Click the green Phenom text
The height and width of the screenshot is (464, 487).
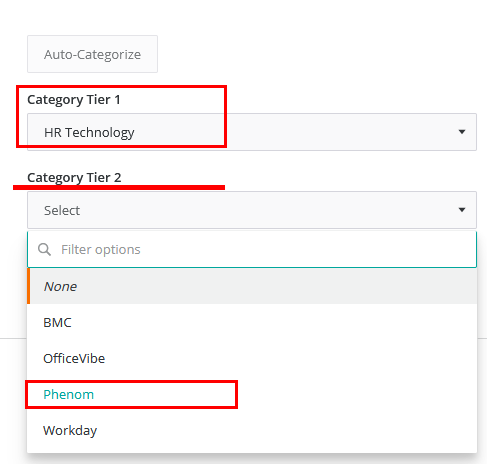coord(69,394)
